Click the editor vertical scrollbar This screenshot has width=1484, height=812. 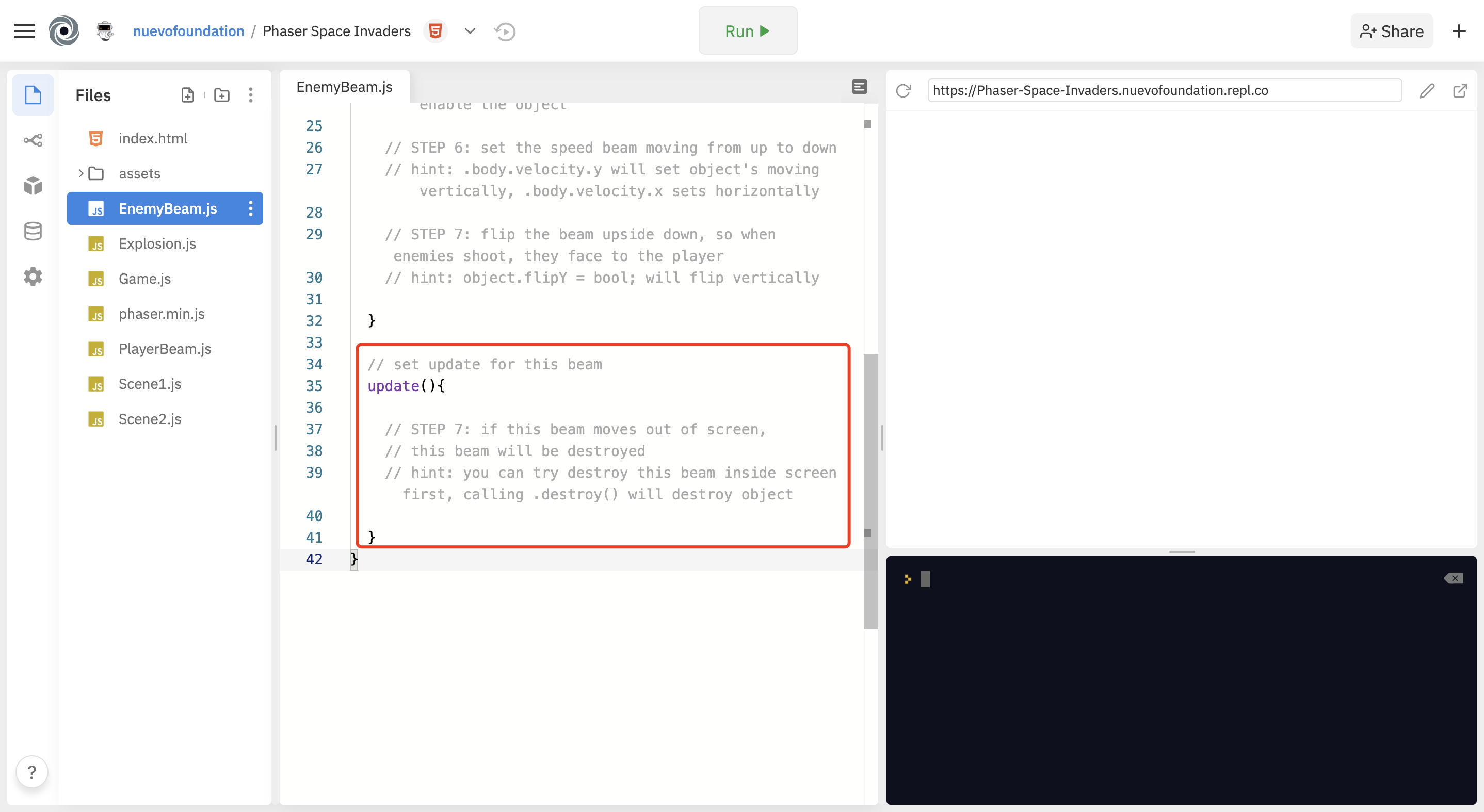point(870,490)
